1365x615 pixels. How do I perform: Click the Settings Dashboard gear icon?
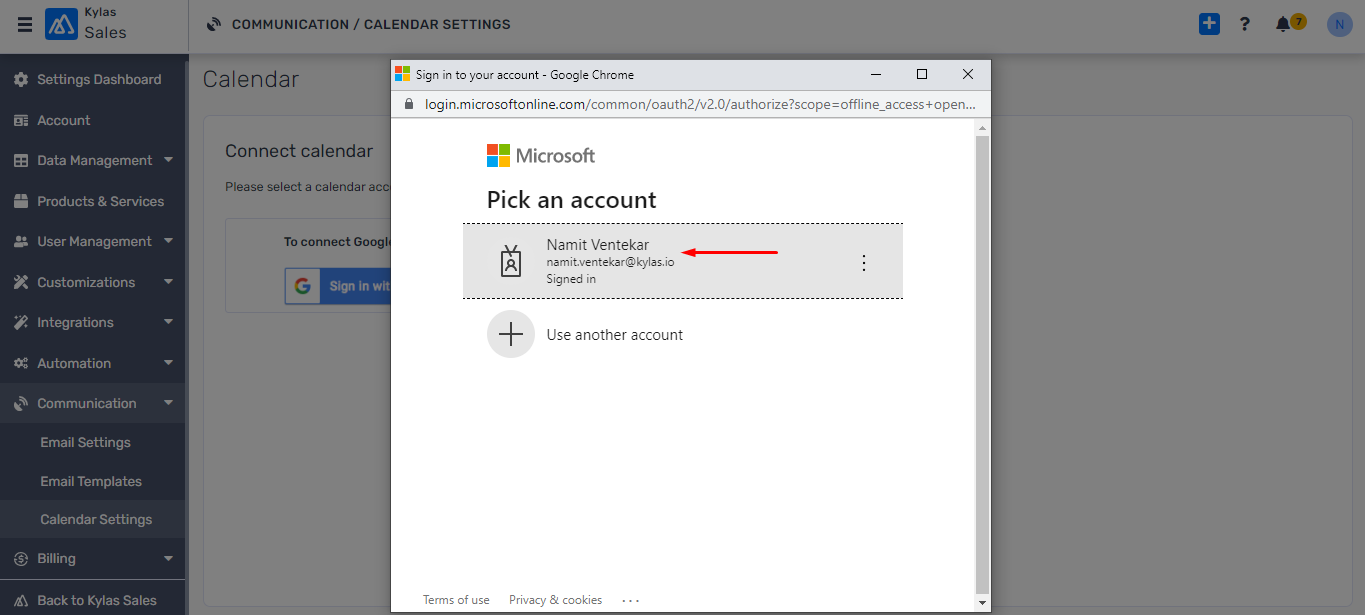(20, 79)
